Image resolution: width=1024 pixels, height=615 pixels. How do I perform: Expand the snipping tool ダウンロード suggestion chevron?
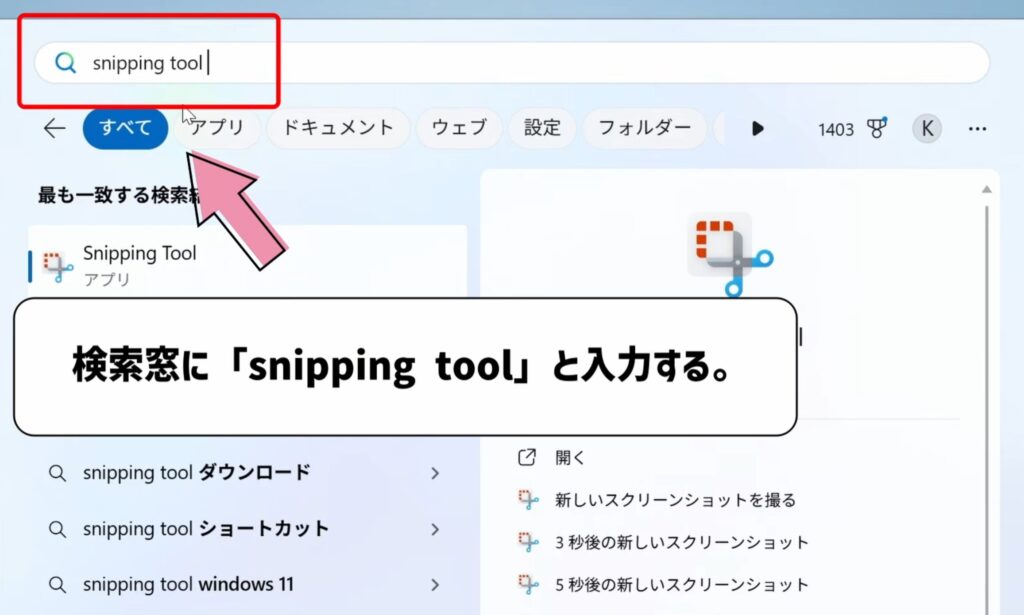pos(437,473)
